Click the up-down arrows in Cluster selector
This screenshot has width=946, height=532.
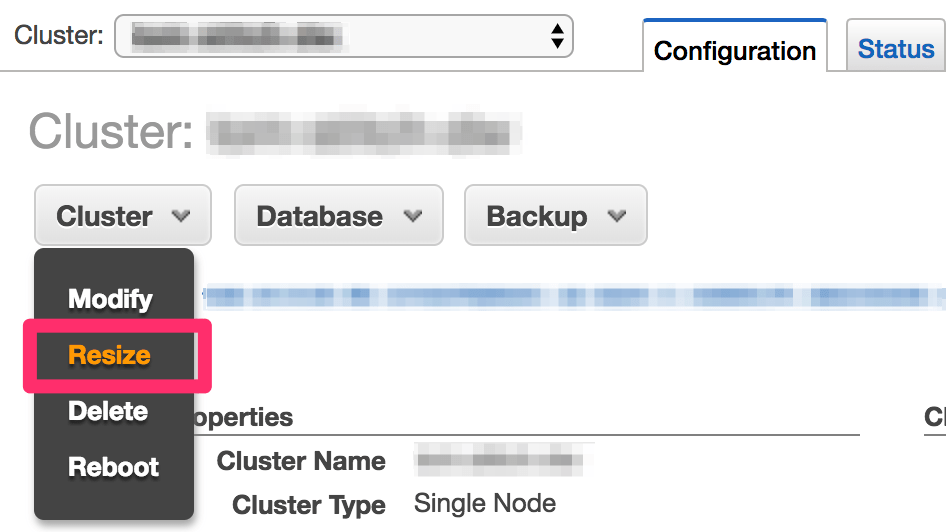pos(557,36)
